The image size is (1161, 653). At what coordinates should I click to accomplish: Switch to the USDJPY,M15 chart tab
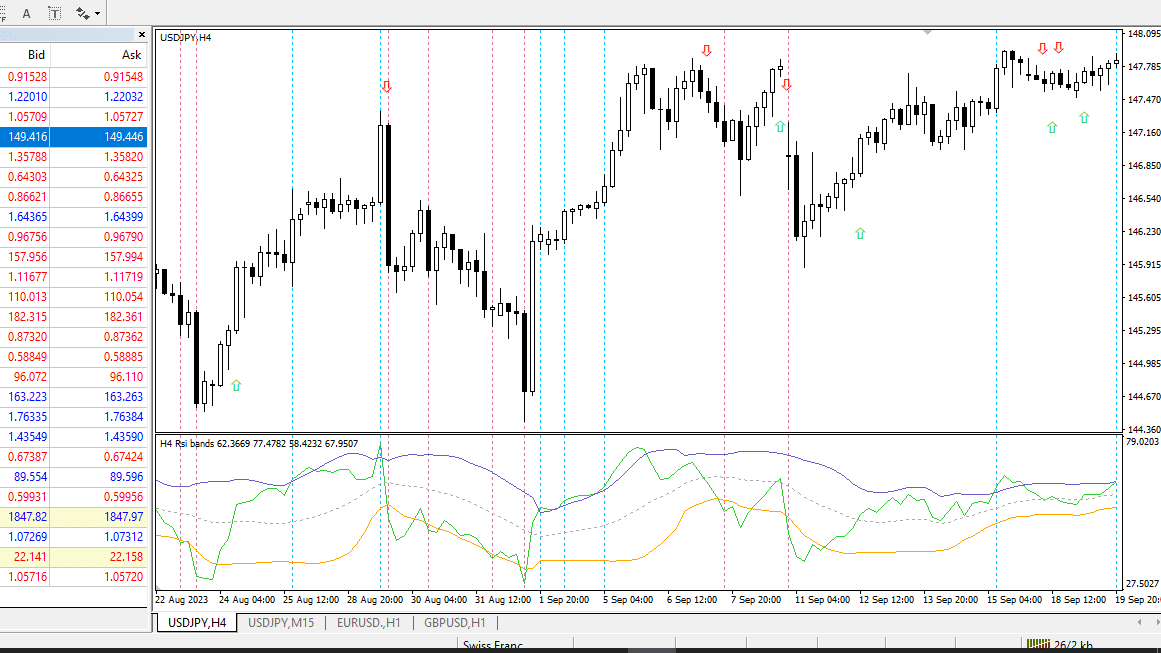[281, 623]
